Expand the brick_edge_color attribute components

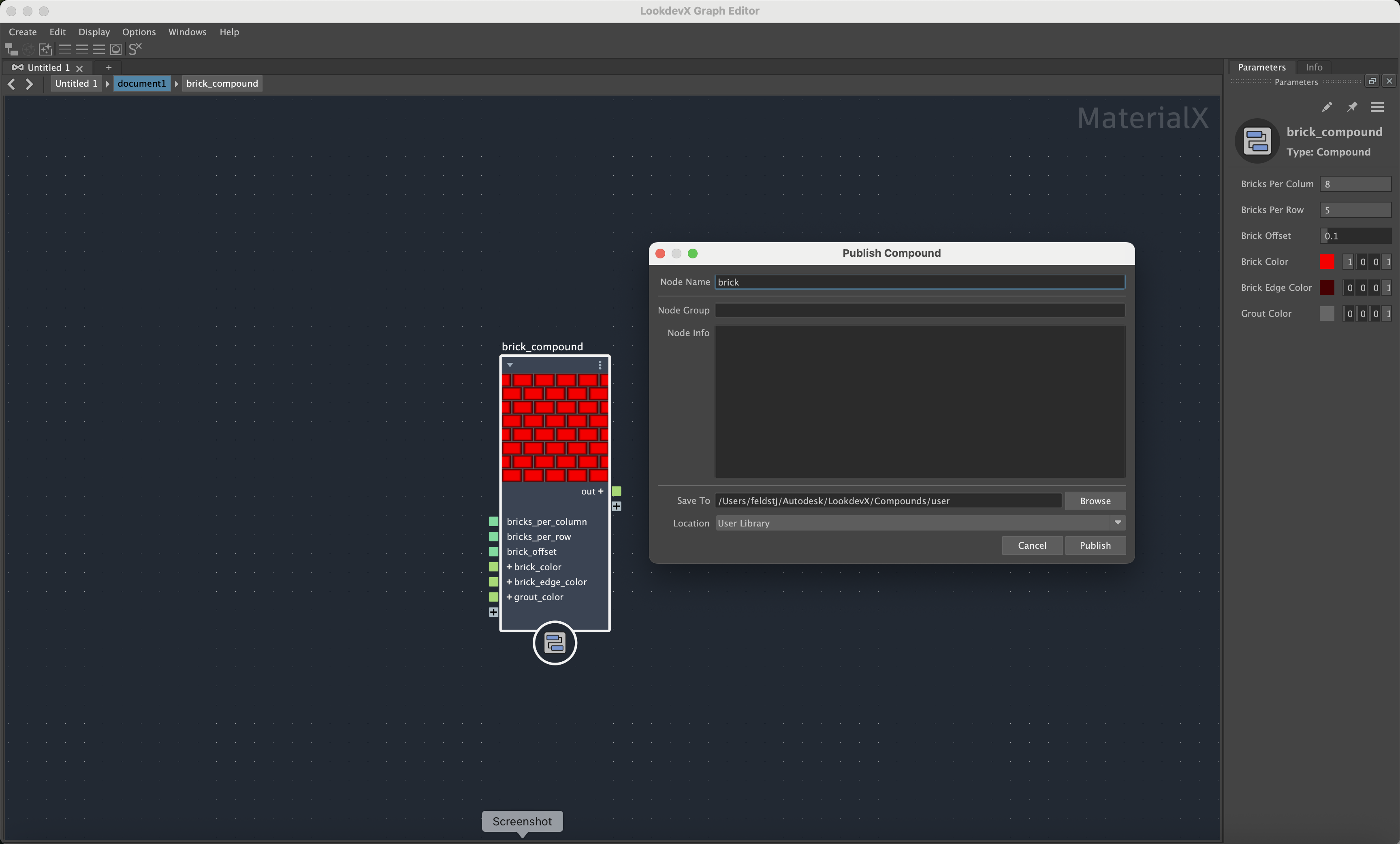pyautogui.click(x=509, y=582)
